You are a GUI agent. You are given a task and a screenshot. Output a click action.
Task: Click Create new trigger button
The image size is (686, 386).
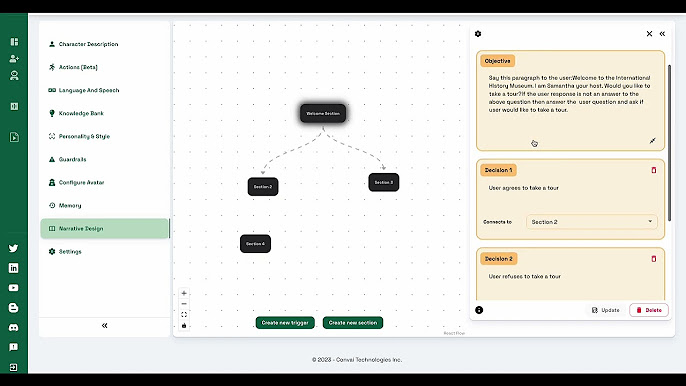(x=285, y=323)
